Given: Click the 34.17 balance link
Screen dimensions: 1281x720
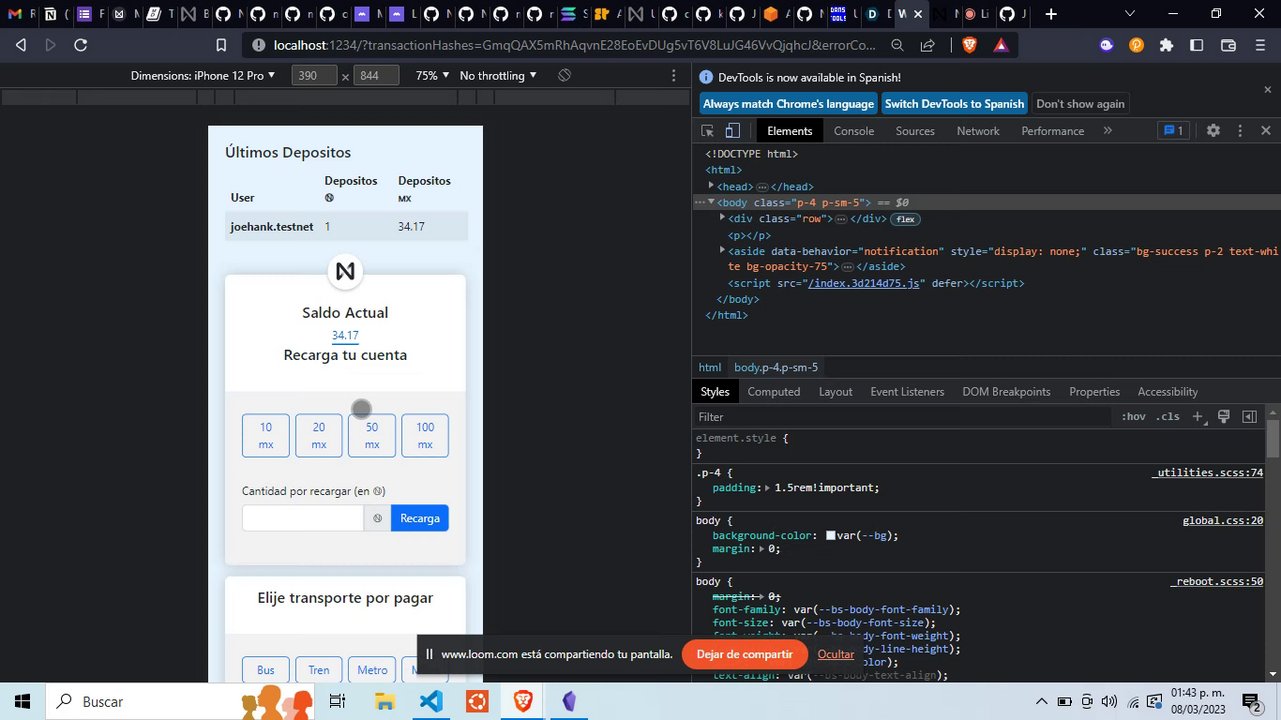Looking at the screenshot, I should coord(345,336).
